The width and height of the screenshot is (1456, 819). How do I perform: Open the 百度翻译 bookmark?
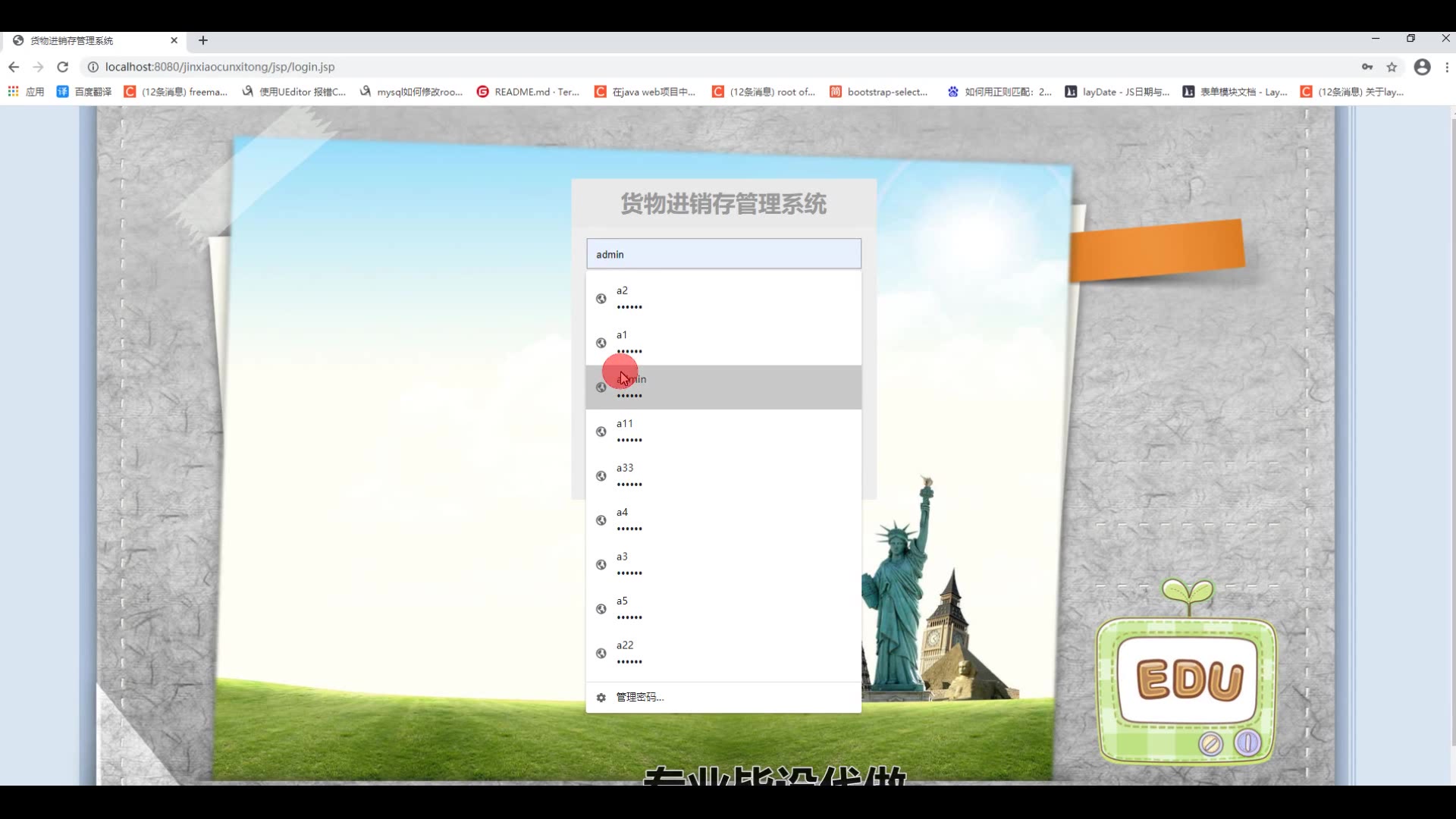(x=84, y=92)
